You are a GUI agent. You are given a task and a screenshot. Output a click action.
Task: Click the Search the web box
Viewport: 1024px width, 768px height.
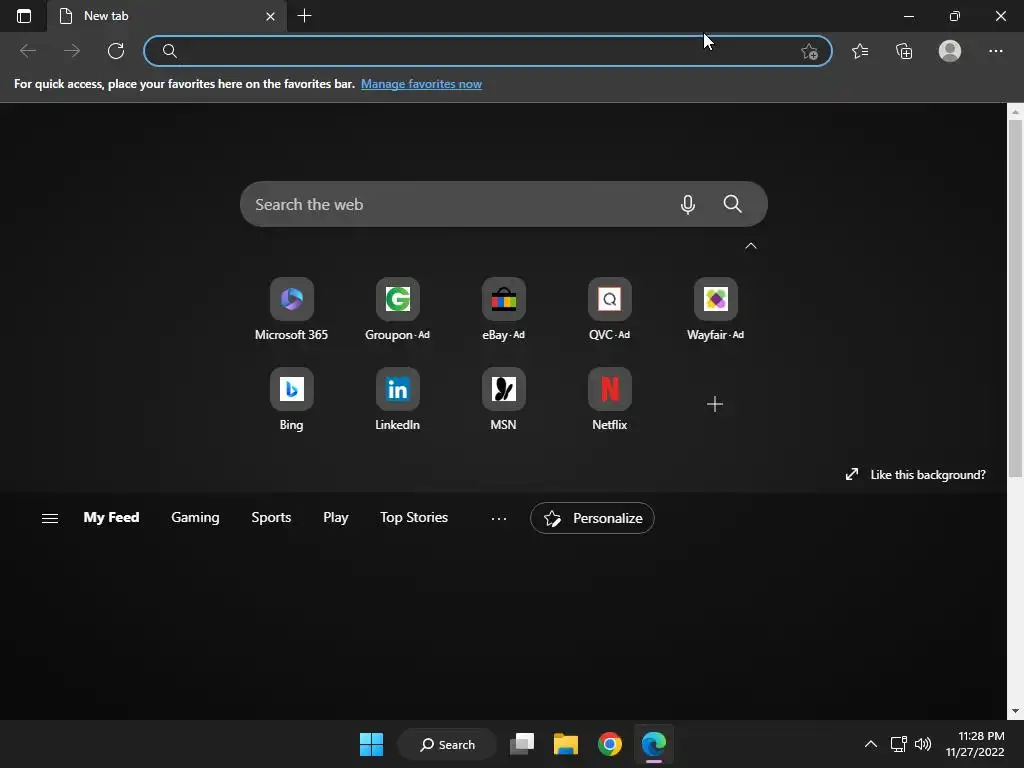(504, 204)
